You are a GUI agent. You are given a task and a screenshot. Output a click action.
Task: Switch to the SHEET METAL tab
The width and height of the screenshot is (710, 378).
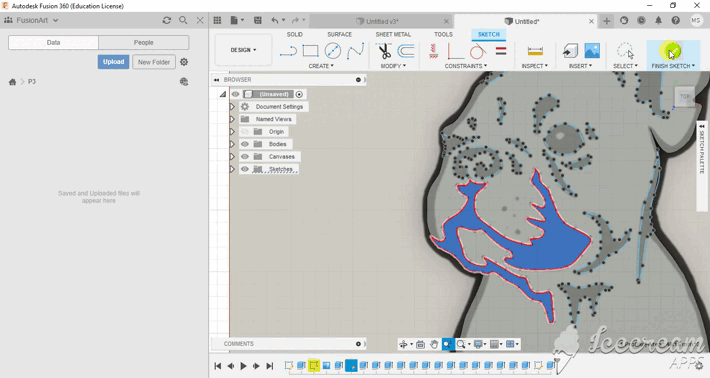[393, 34]
